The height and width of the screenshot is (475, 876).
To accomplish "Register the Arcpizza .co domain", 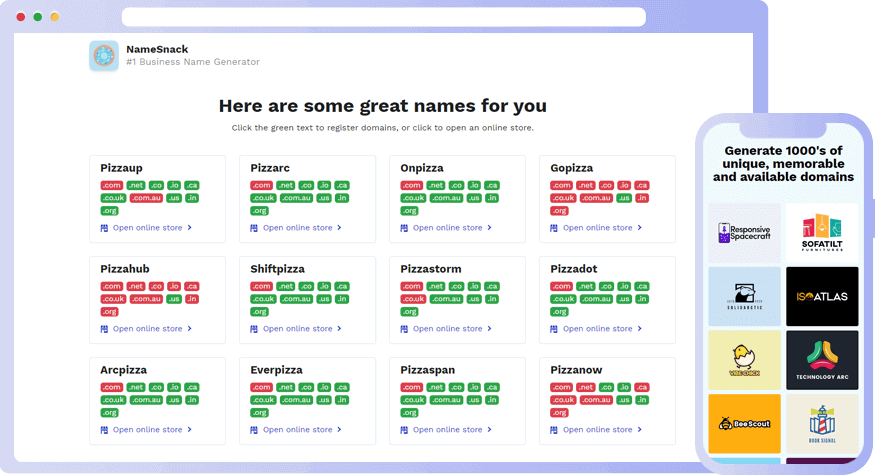I will pos(156,387).
